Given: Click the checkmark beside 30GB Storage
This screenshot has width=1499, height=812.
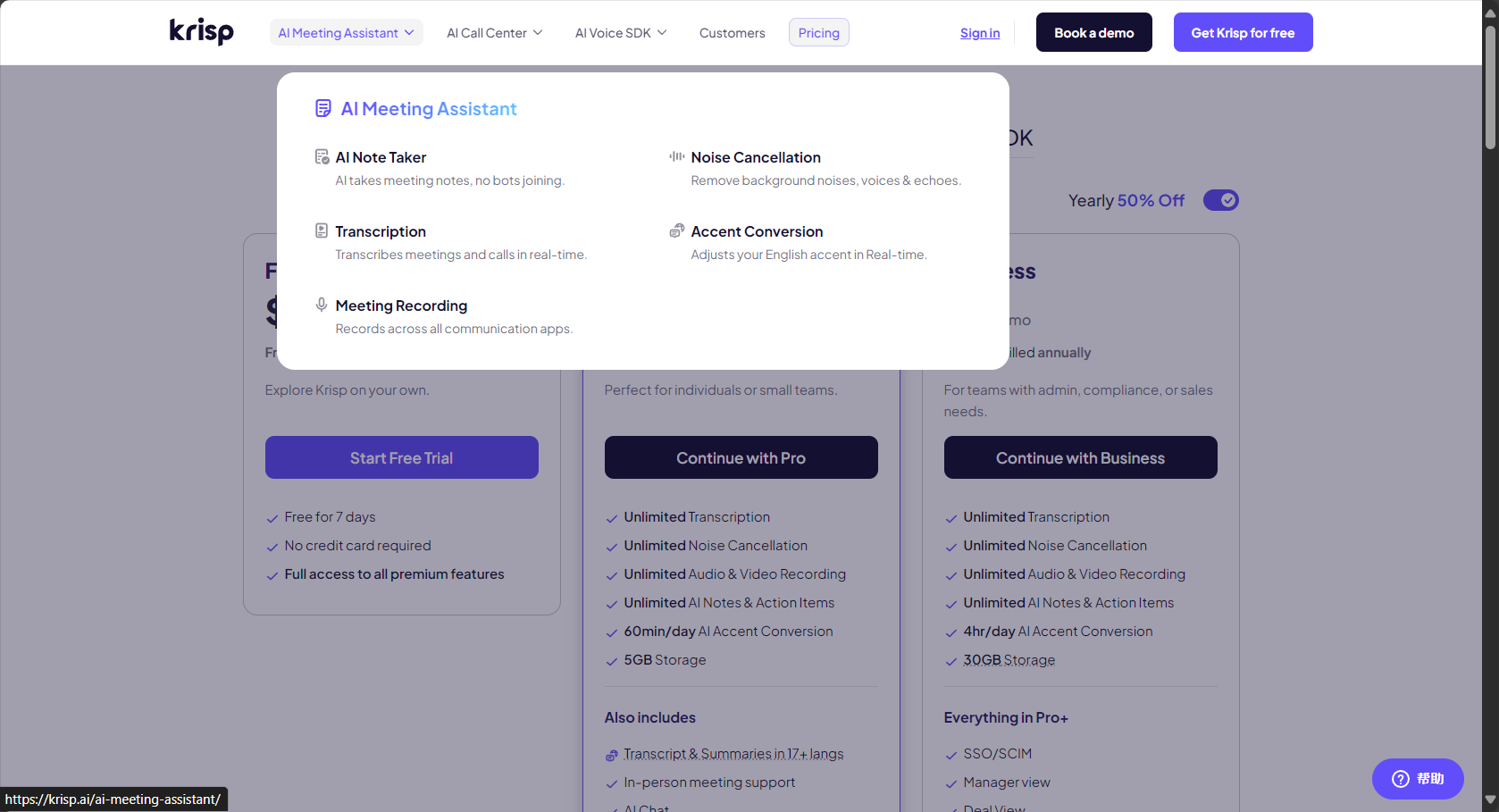Looking at the screenshot, I should coord(951,662).
